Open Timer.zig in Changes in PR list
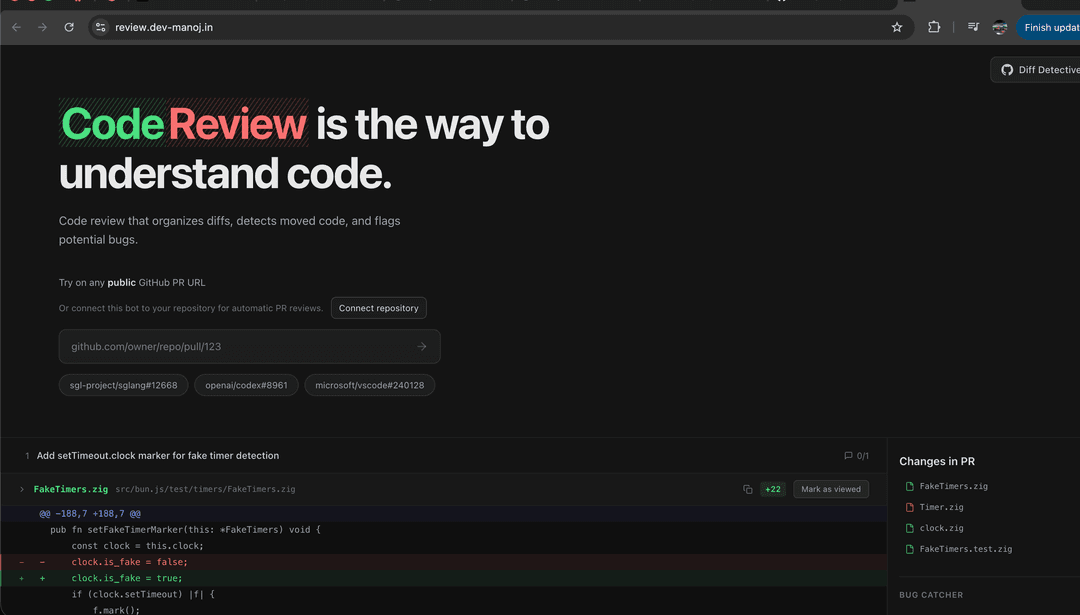 pos(941,507)
